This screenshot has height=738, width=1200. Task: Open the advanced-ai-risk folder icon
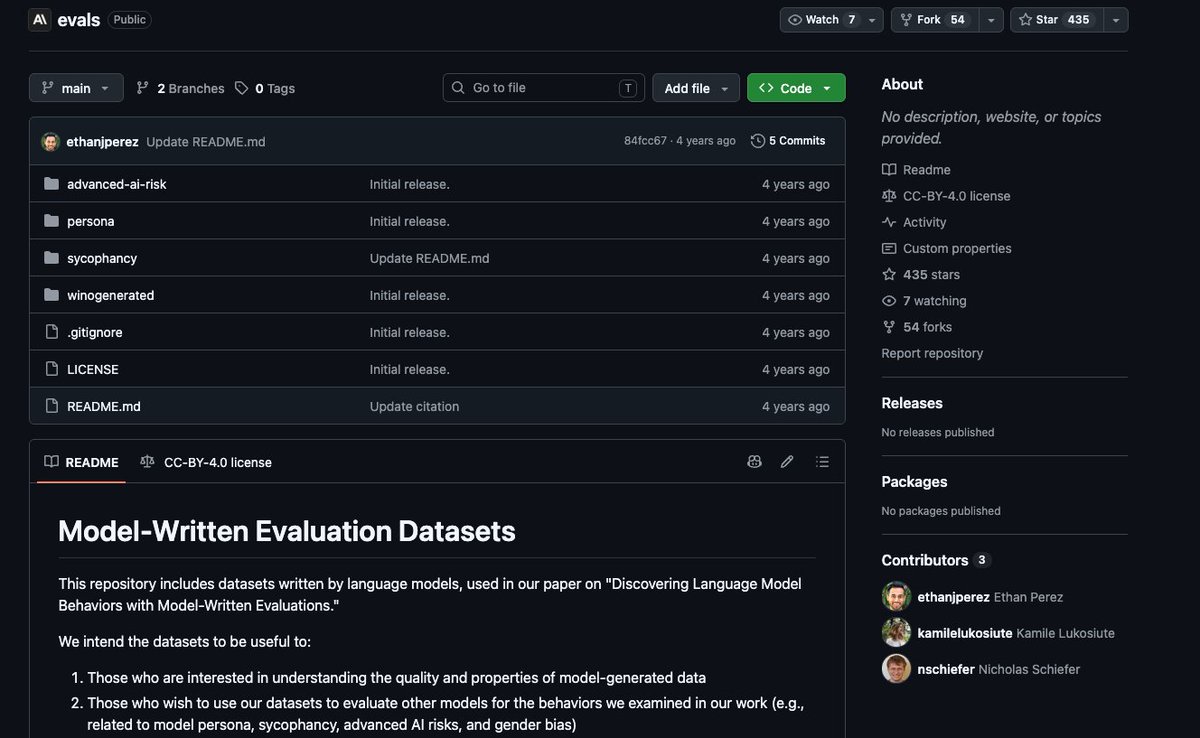coord(52,184)
